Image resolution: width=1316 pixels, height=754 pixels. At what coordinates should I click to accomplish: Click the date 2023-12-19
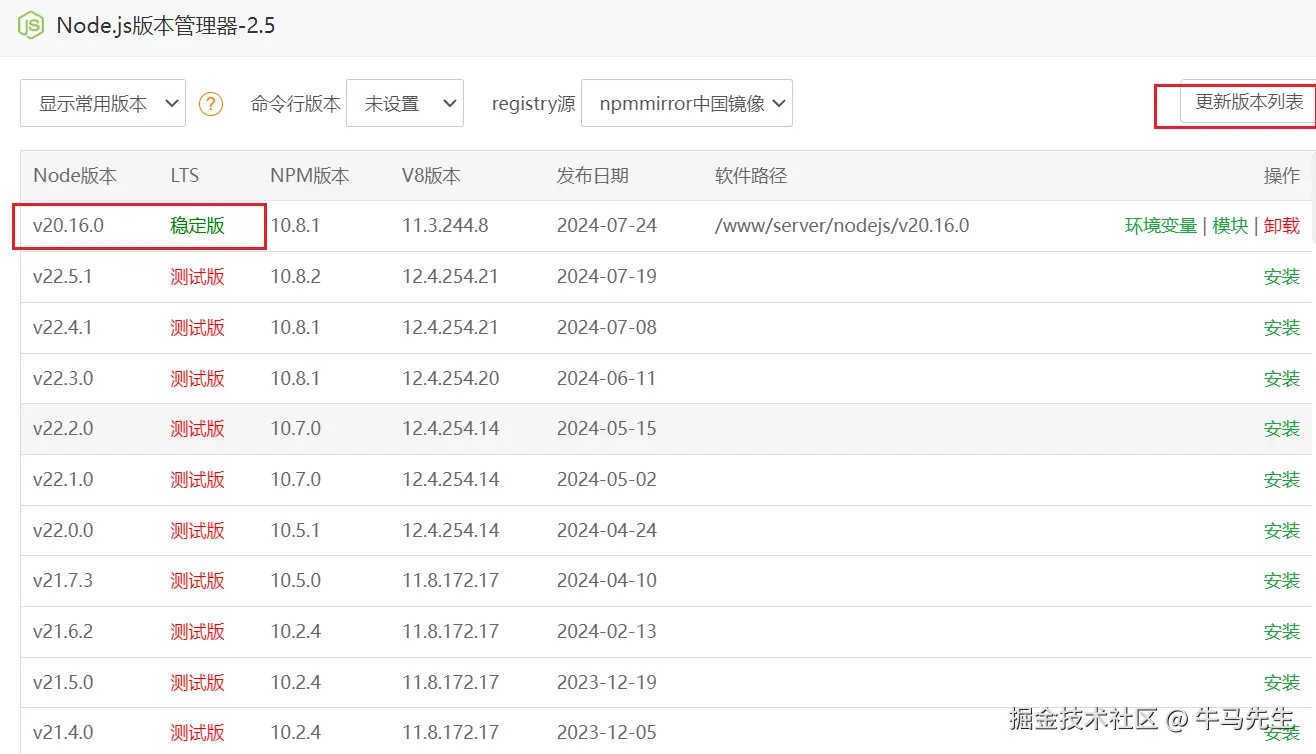tap(607, 683)
